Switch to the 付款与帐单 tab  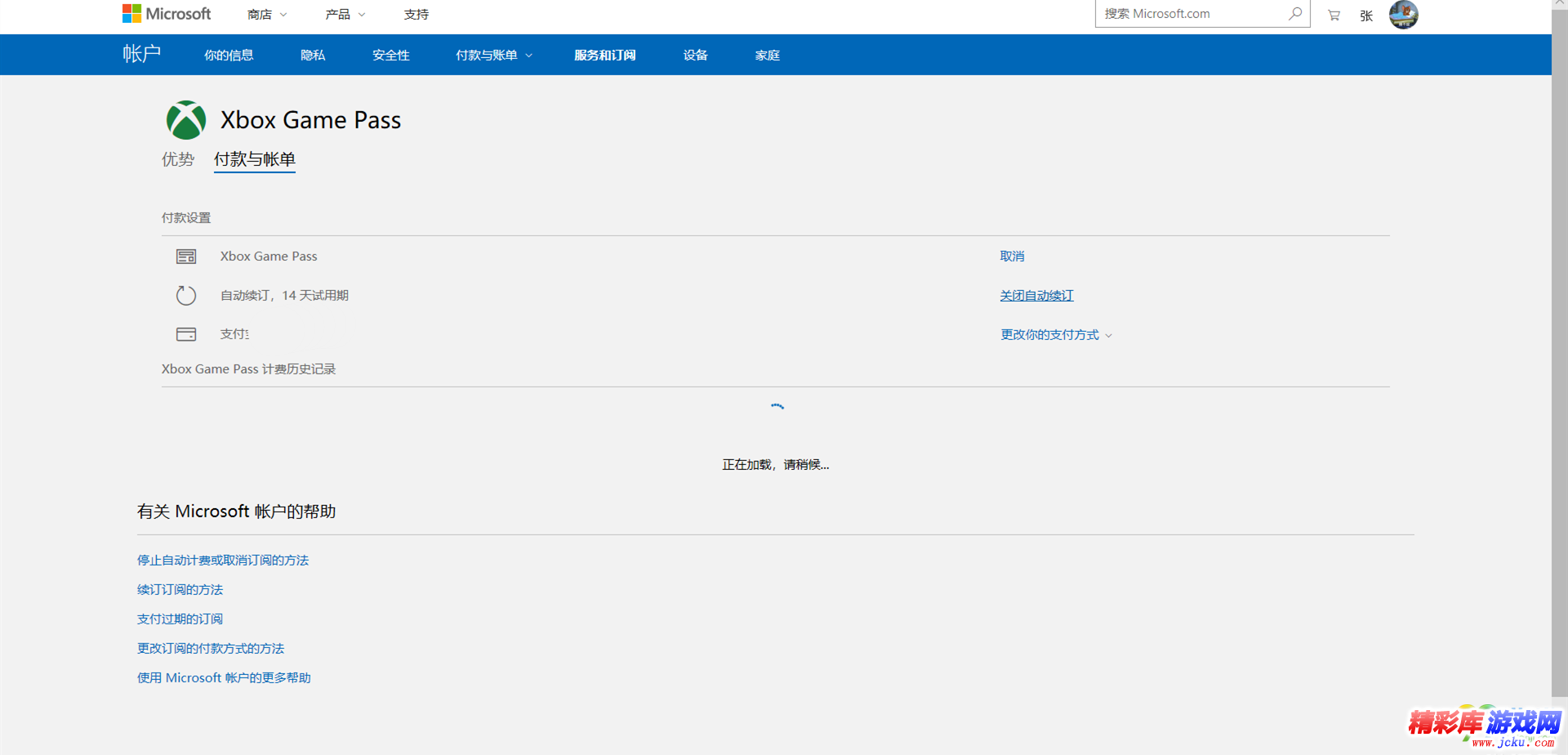[255, 159]
